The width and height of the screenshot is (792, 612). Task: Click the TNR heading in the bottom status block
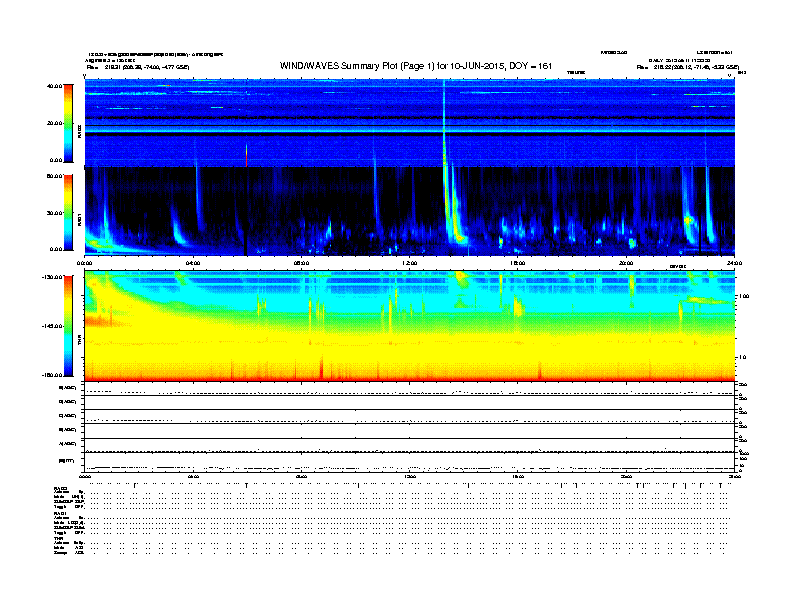(x=58, y=538)
